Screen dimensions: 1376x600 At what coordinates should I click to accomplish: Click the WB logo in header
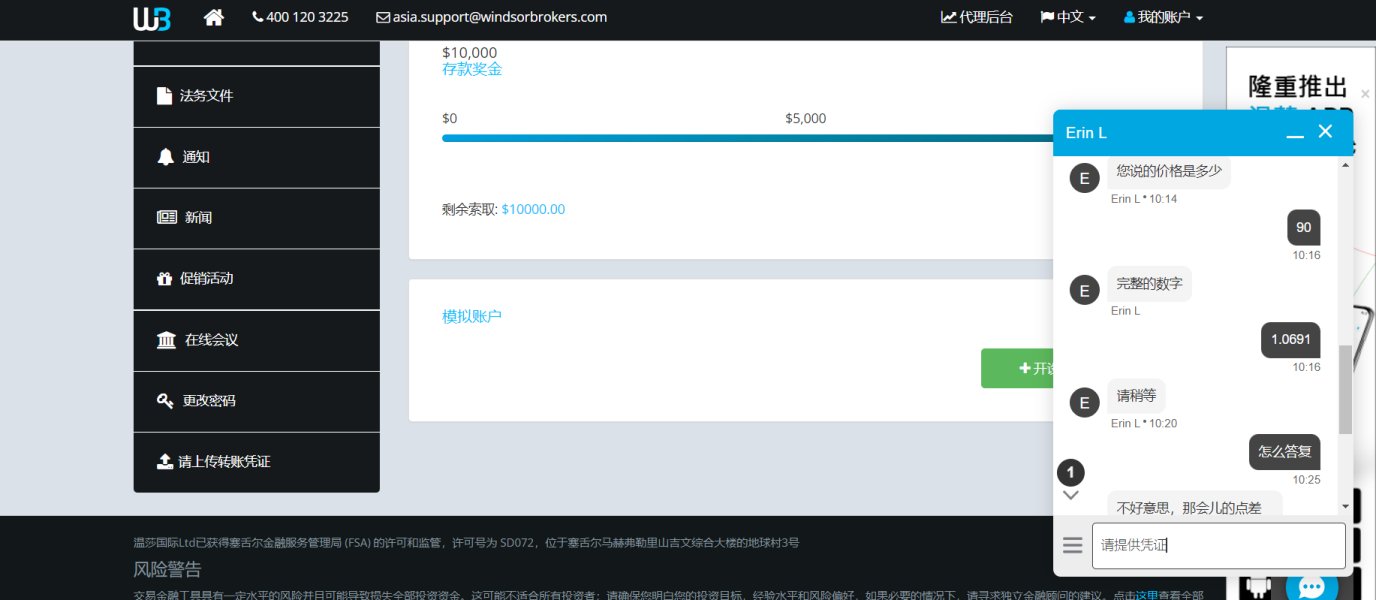151,18
